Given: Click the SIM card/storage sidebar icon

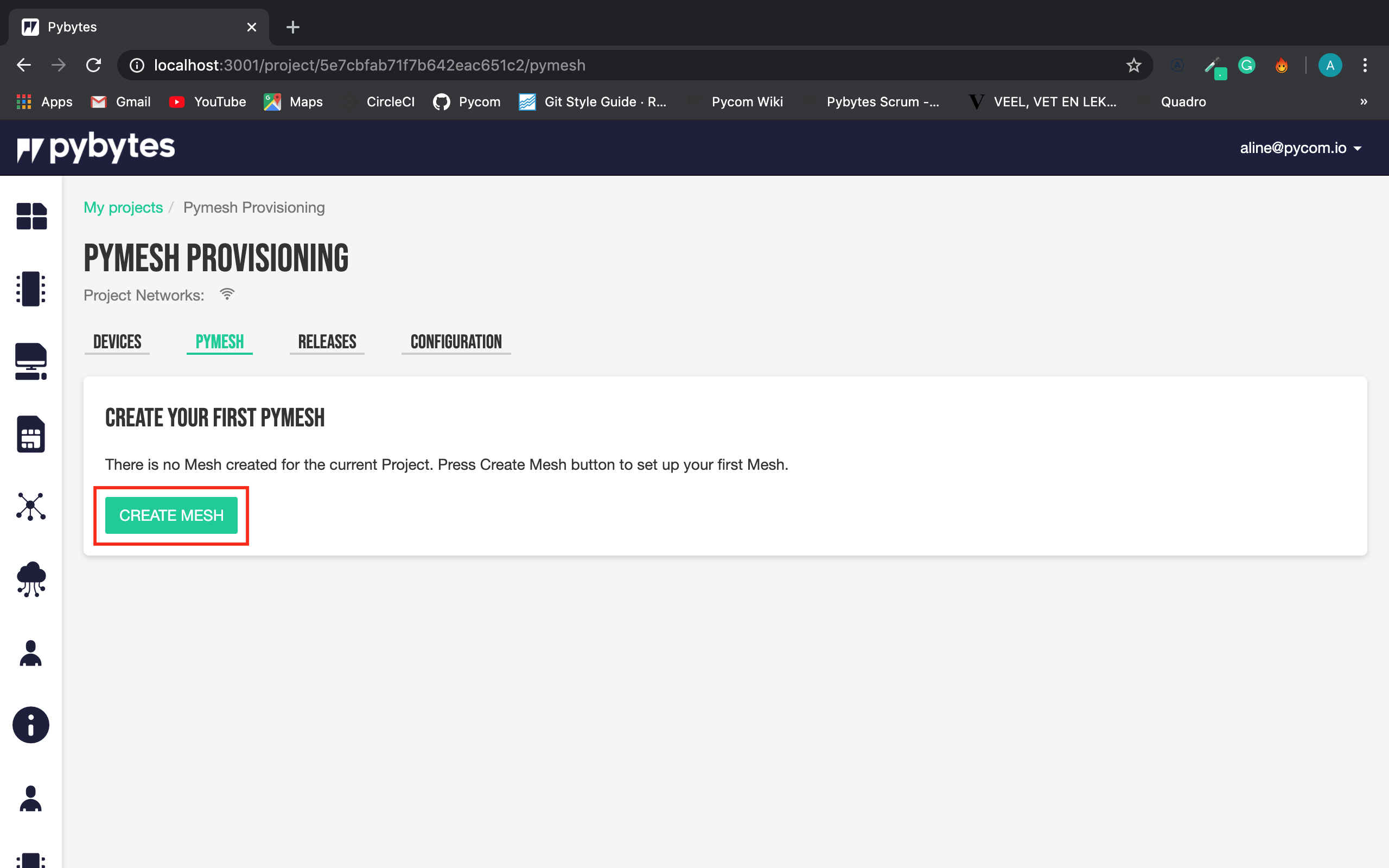Looking at the screenshot, I should (x=30, y=435).
